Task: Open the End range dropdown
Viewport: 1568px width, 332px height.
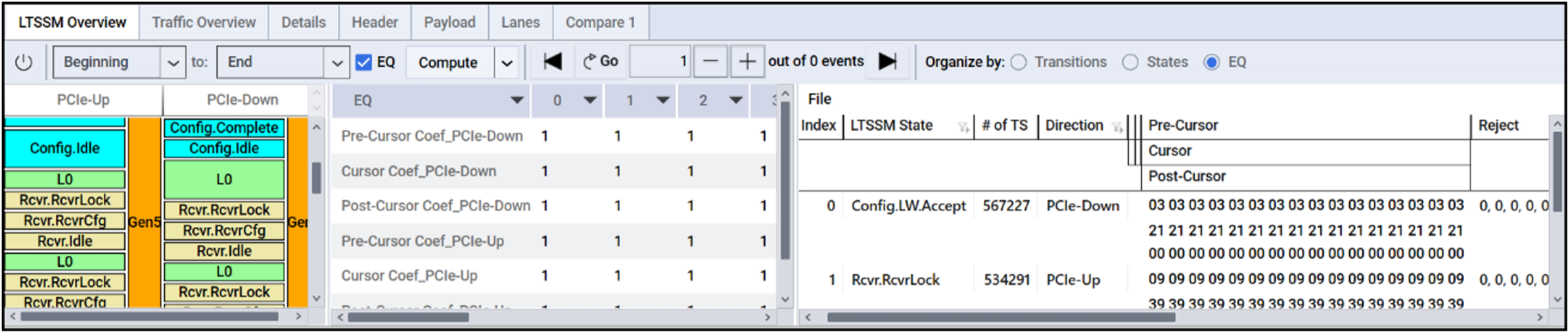Action: [336, 63]
